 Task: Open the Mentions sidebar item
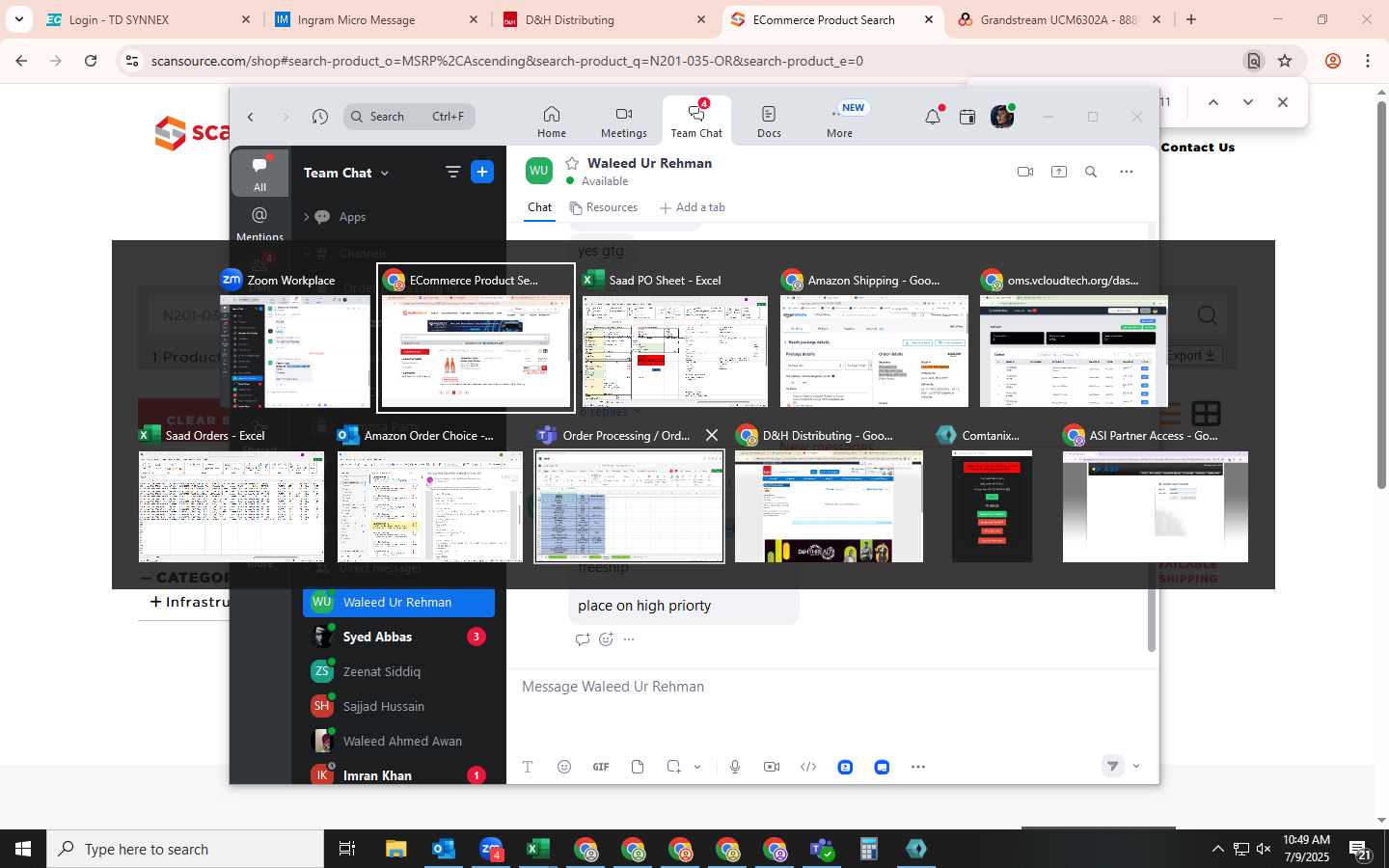[x=259, y=224]
